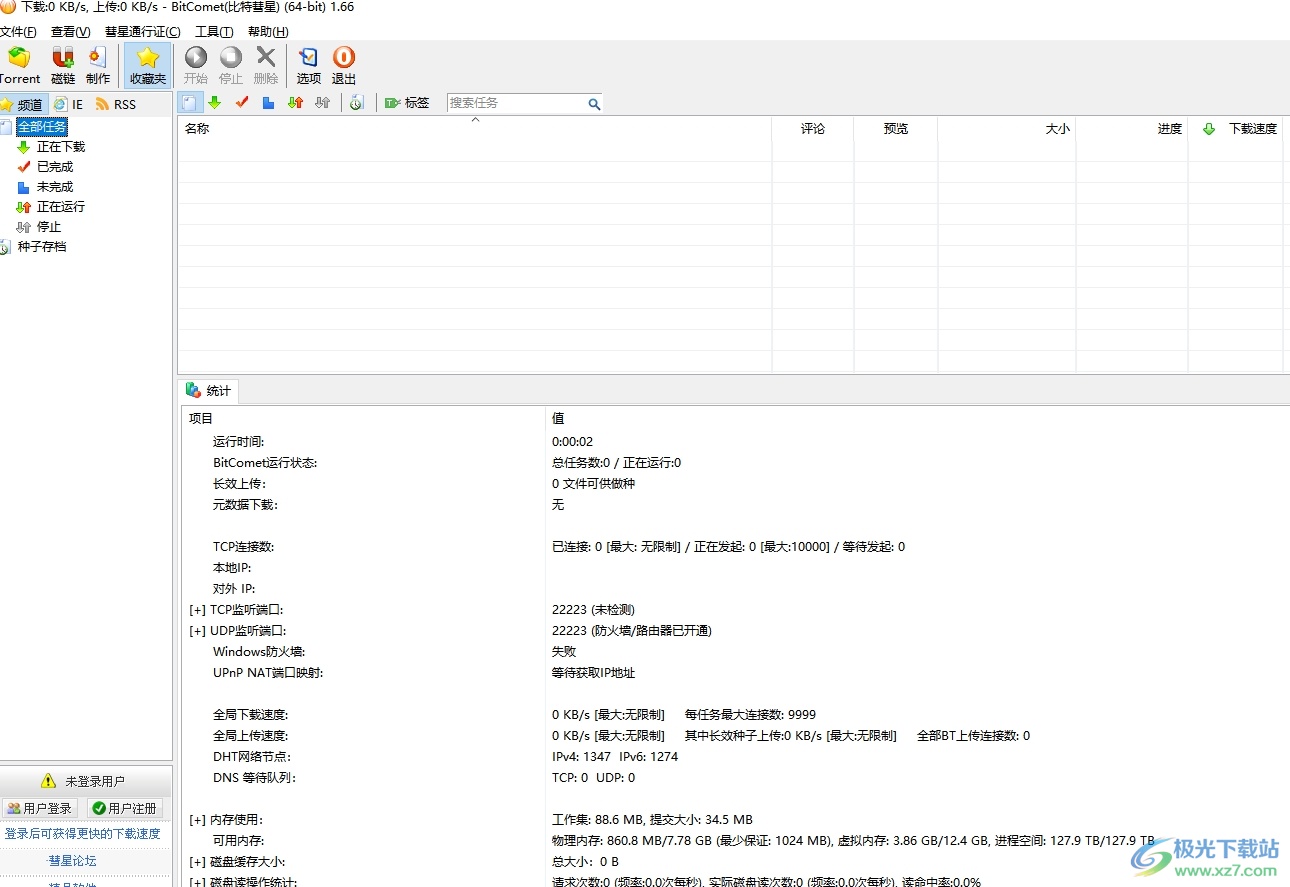Click the 删除 delete X icon
Viewport: 1290px width, 887px height.
(266, 66)
